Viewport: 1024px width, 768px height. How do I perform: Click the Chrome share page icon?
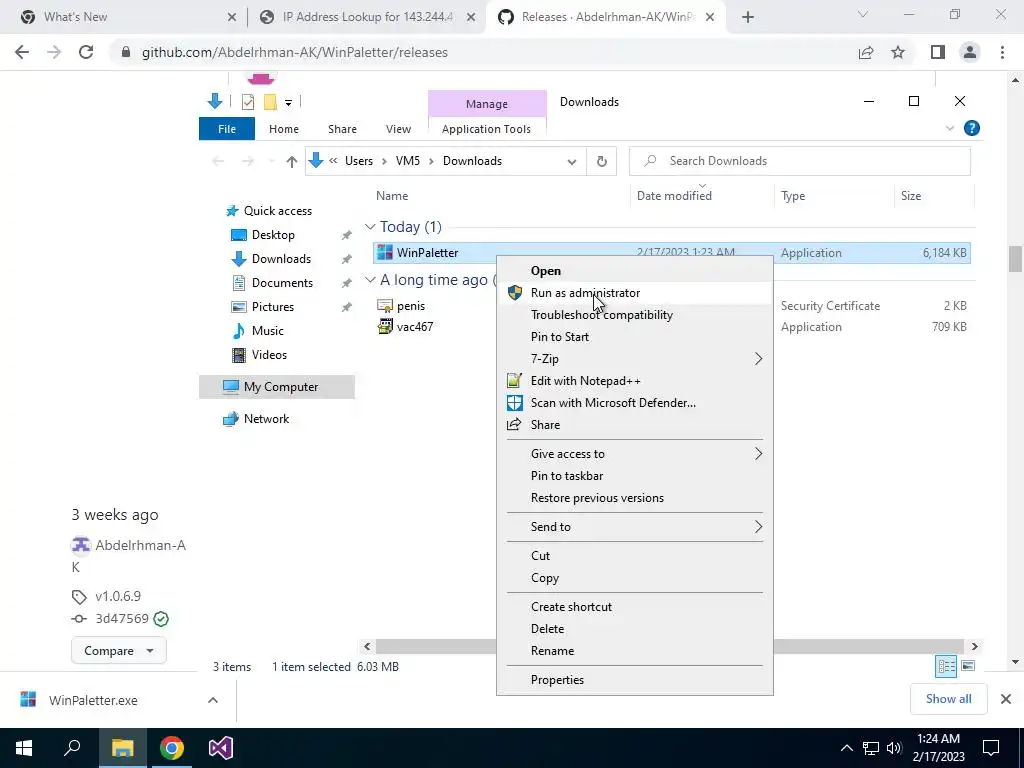(866, 52)
